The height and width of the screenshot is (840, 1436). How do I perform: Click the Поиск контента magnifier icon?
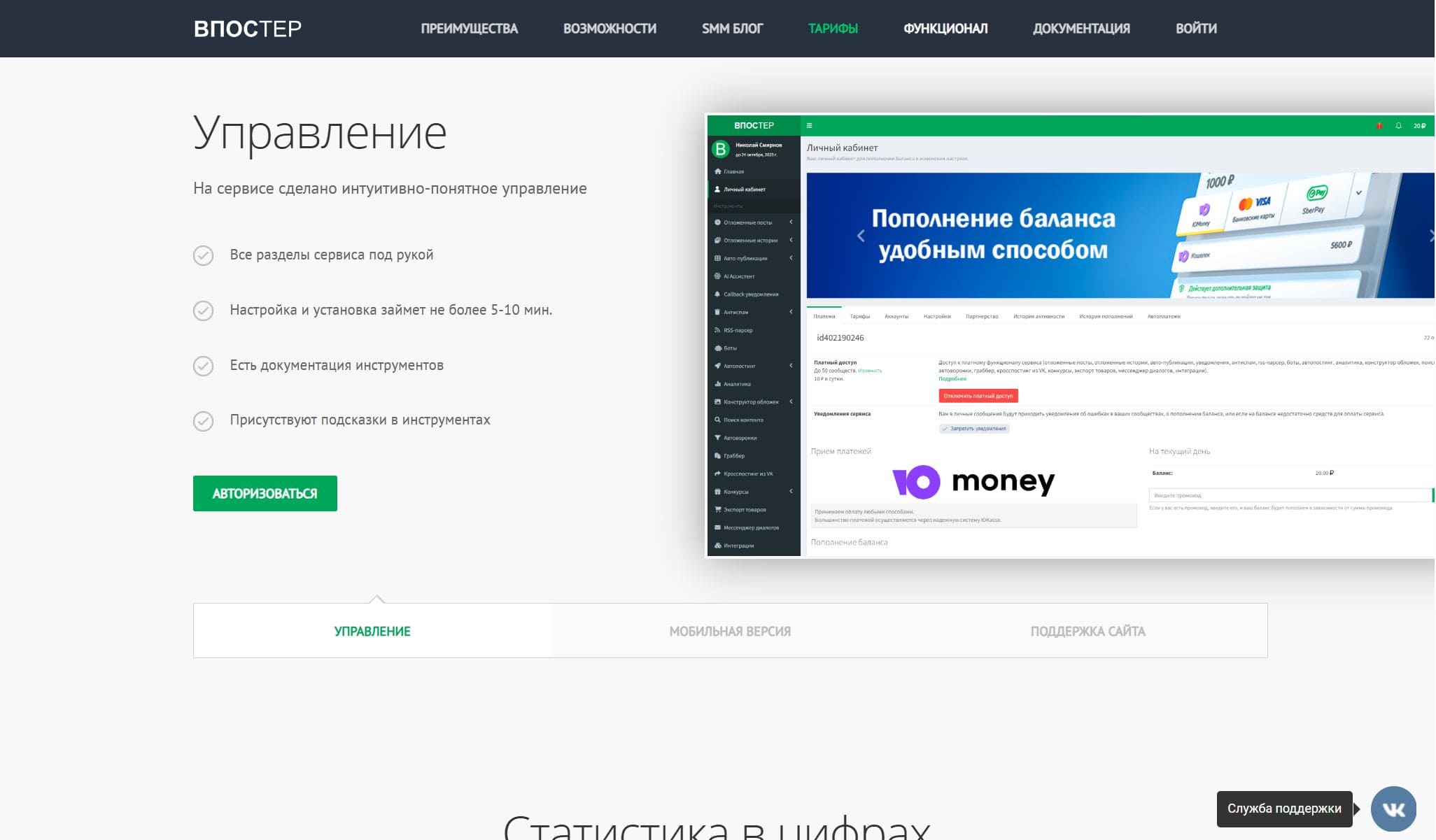[x=717, y=420]
